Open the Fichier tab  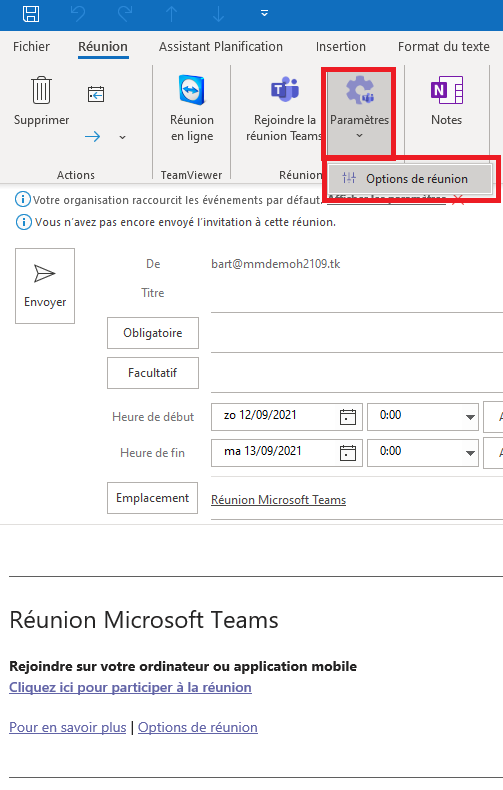[31, 46]
